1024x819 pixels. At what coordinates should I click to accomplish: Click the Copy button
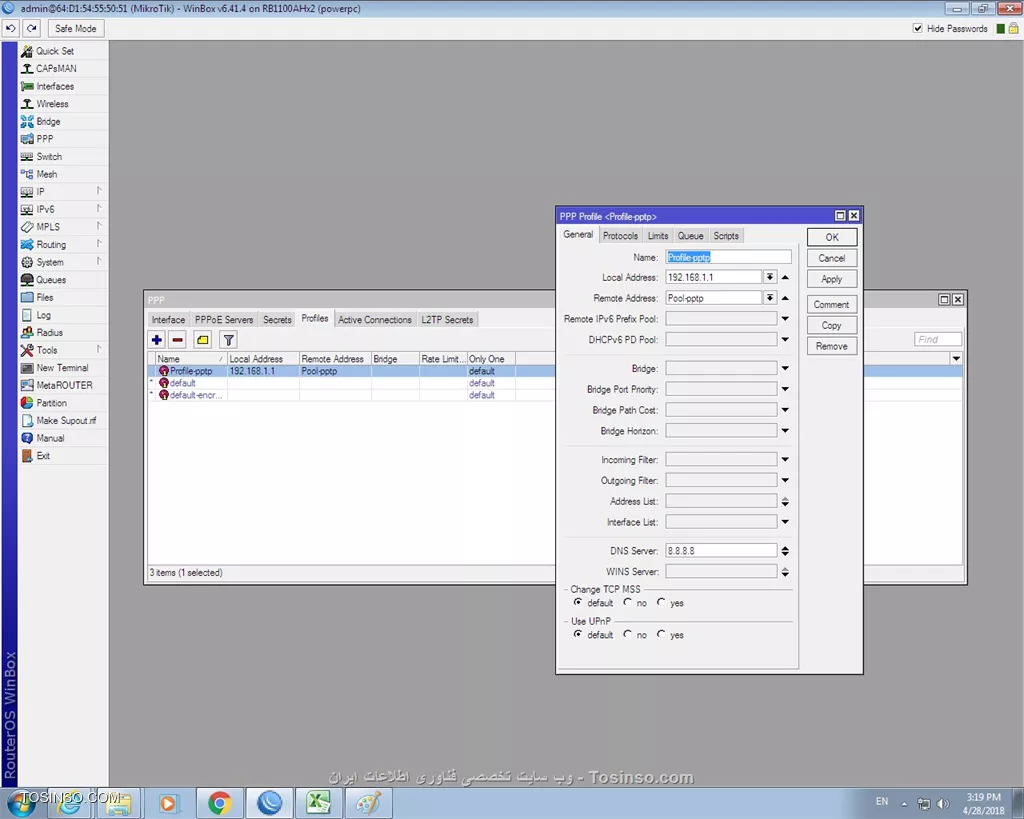click(832, 325)
